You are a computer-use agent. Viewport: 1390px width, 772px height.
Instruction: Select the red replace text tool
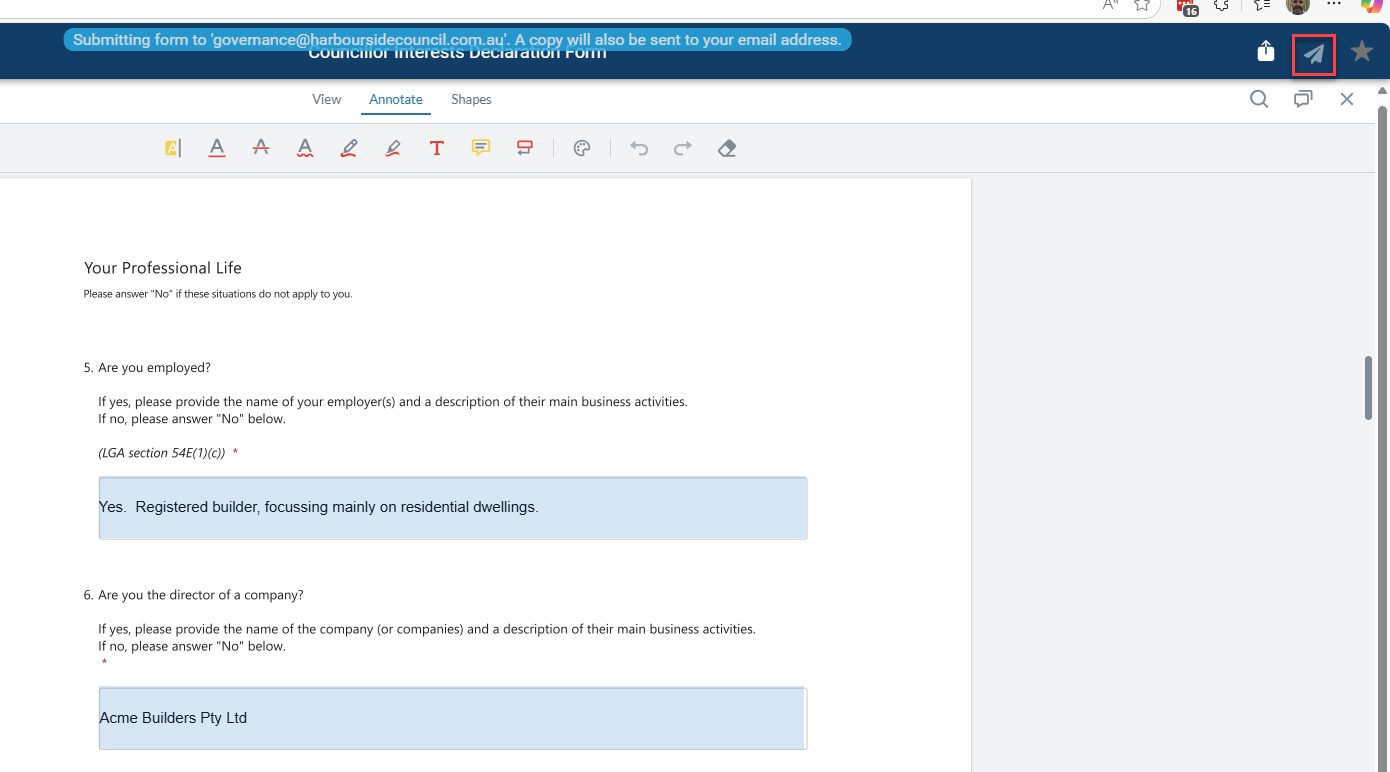pyautogui.click(x=525, y=148)
